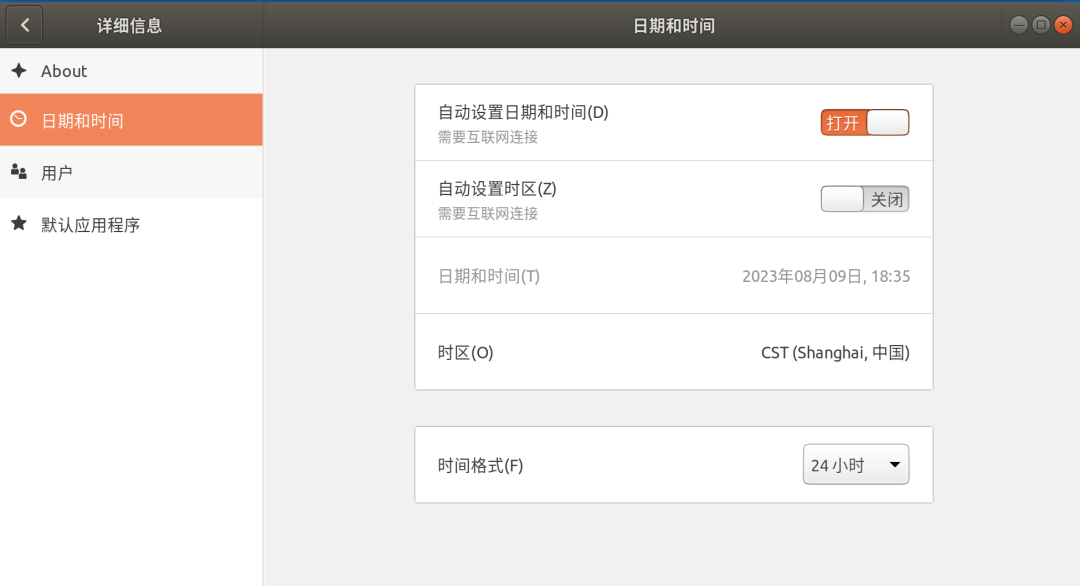
Task: Click the clock icon in the sidebar
Action: pos(18,120)
